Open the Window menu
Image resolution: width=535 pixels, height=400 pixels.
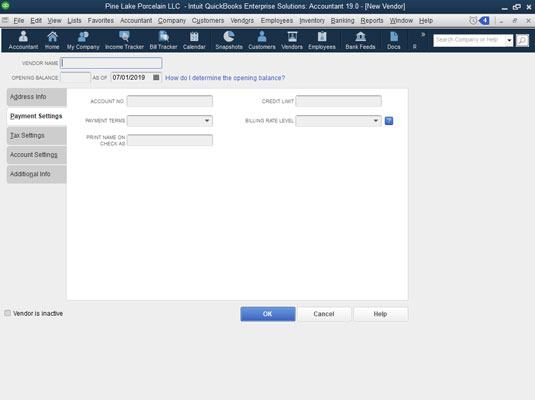(401, 20)
